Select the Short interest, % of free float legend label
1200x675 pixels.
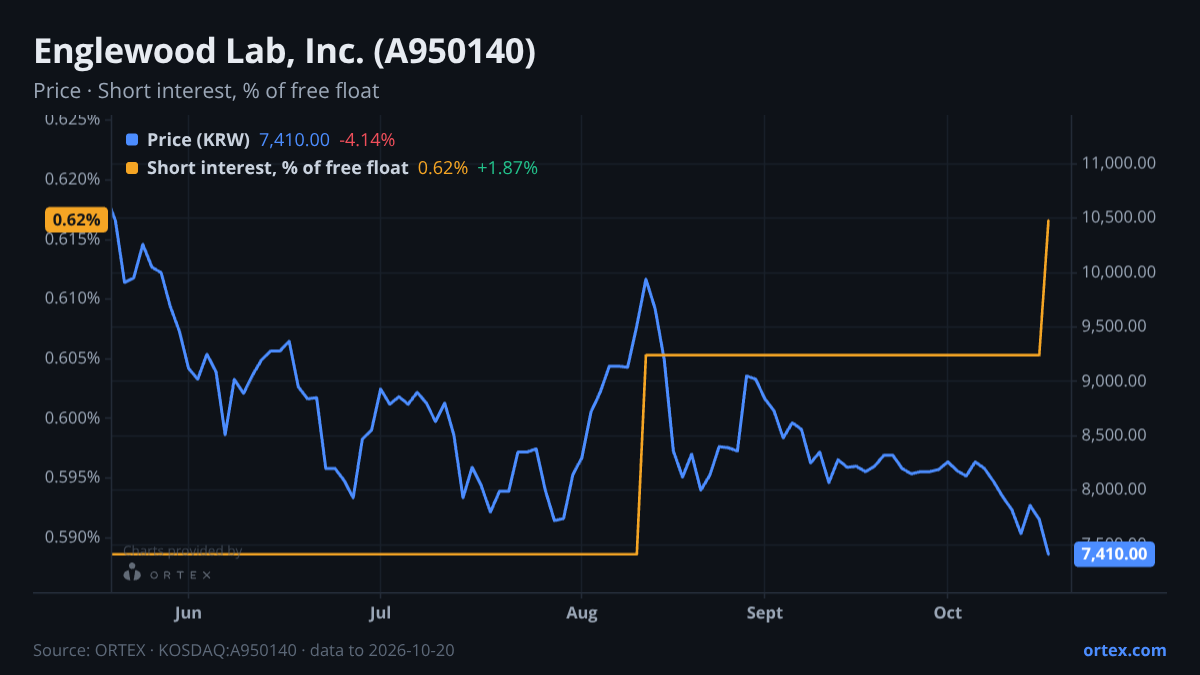tap(277, 168)
